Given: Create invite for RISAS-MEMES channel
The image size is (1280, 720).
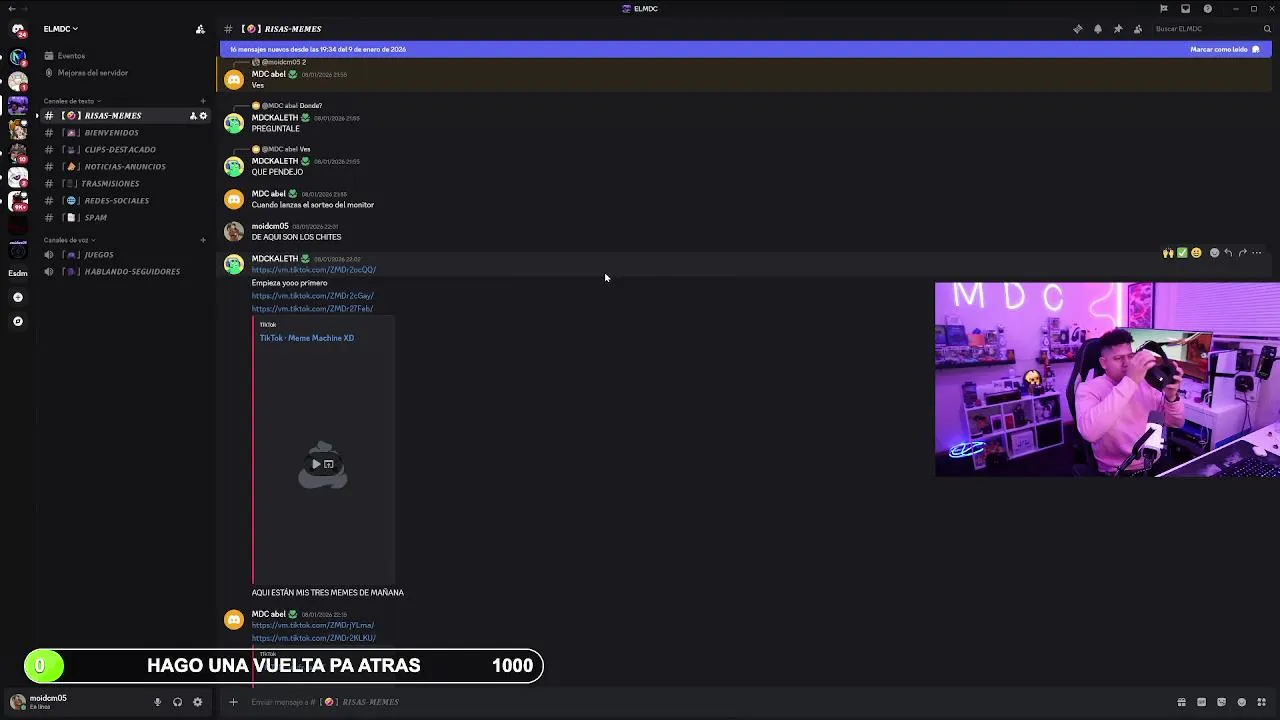Looking at the screenshot, I should click(x=193, y=116).
